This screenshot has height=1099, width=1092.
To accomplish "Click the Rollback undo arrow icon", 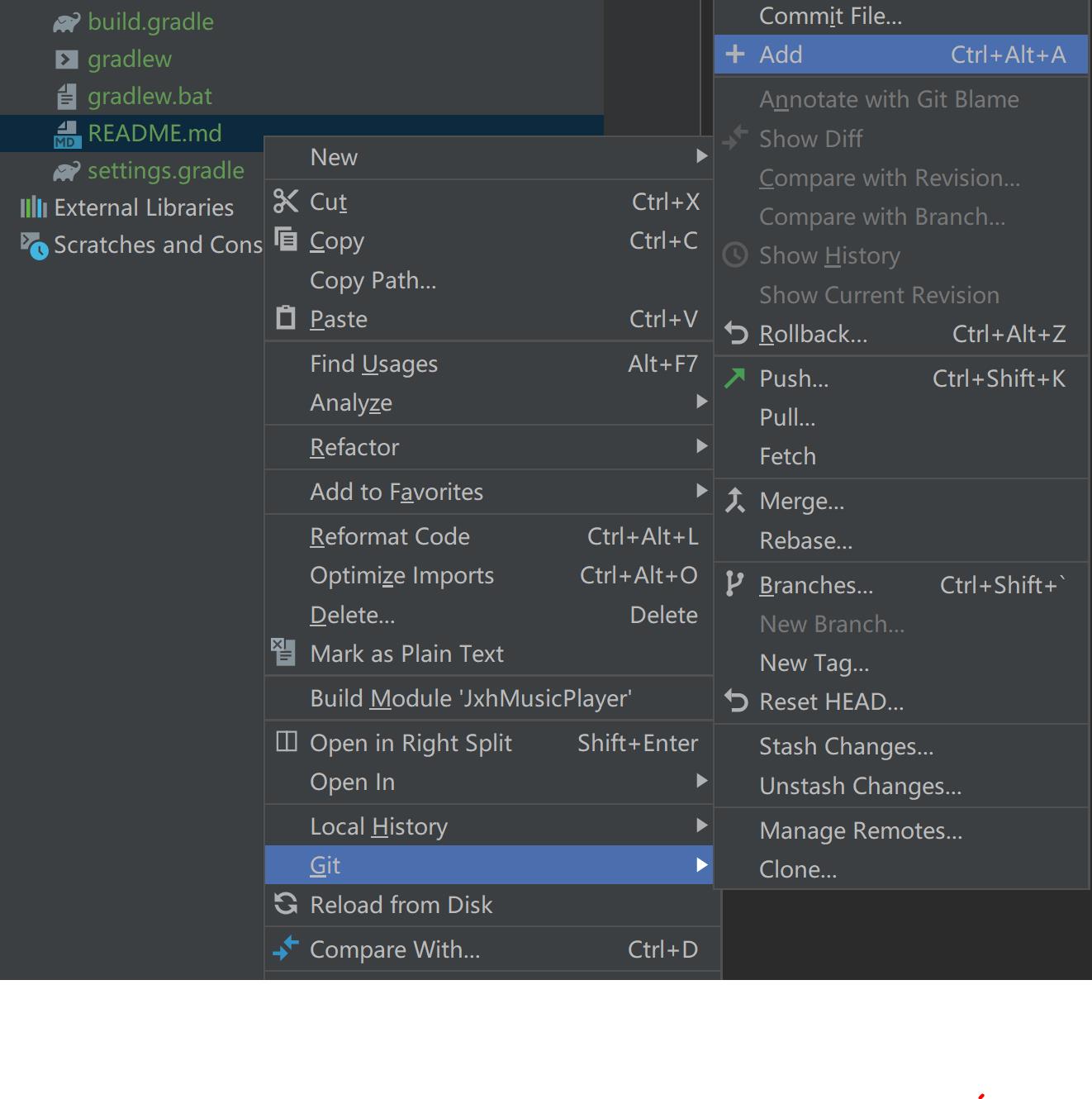I will (x=736, y=334).
